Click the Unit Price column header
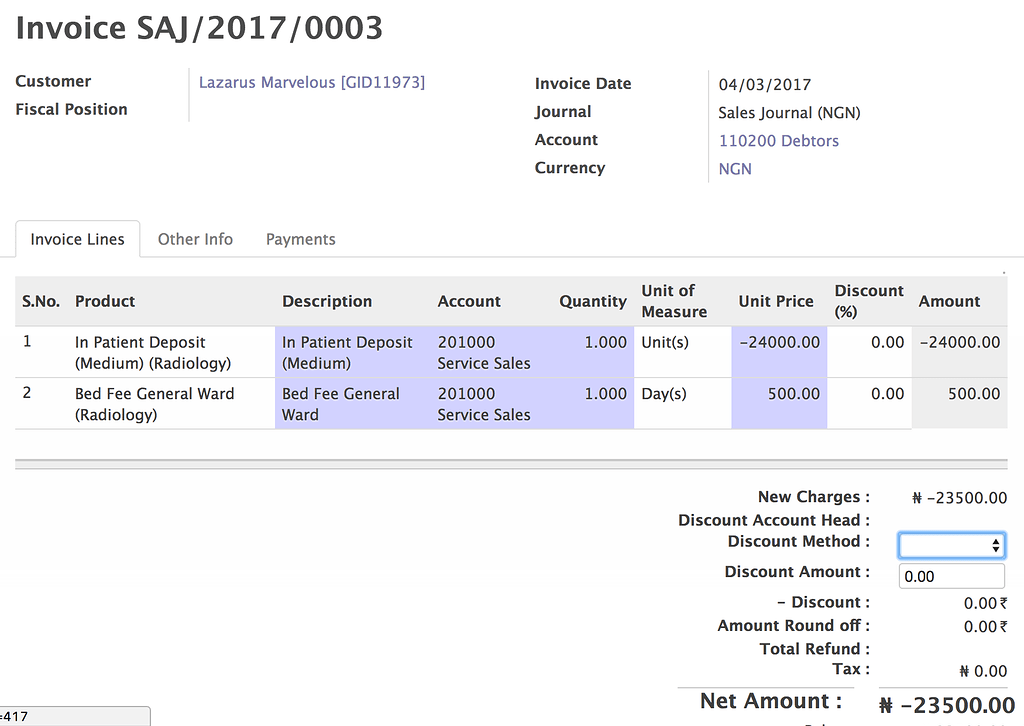This screenshot has height=726, width=1024. pos(775,301)
